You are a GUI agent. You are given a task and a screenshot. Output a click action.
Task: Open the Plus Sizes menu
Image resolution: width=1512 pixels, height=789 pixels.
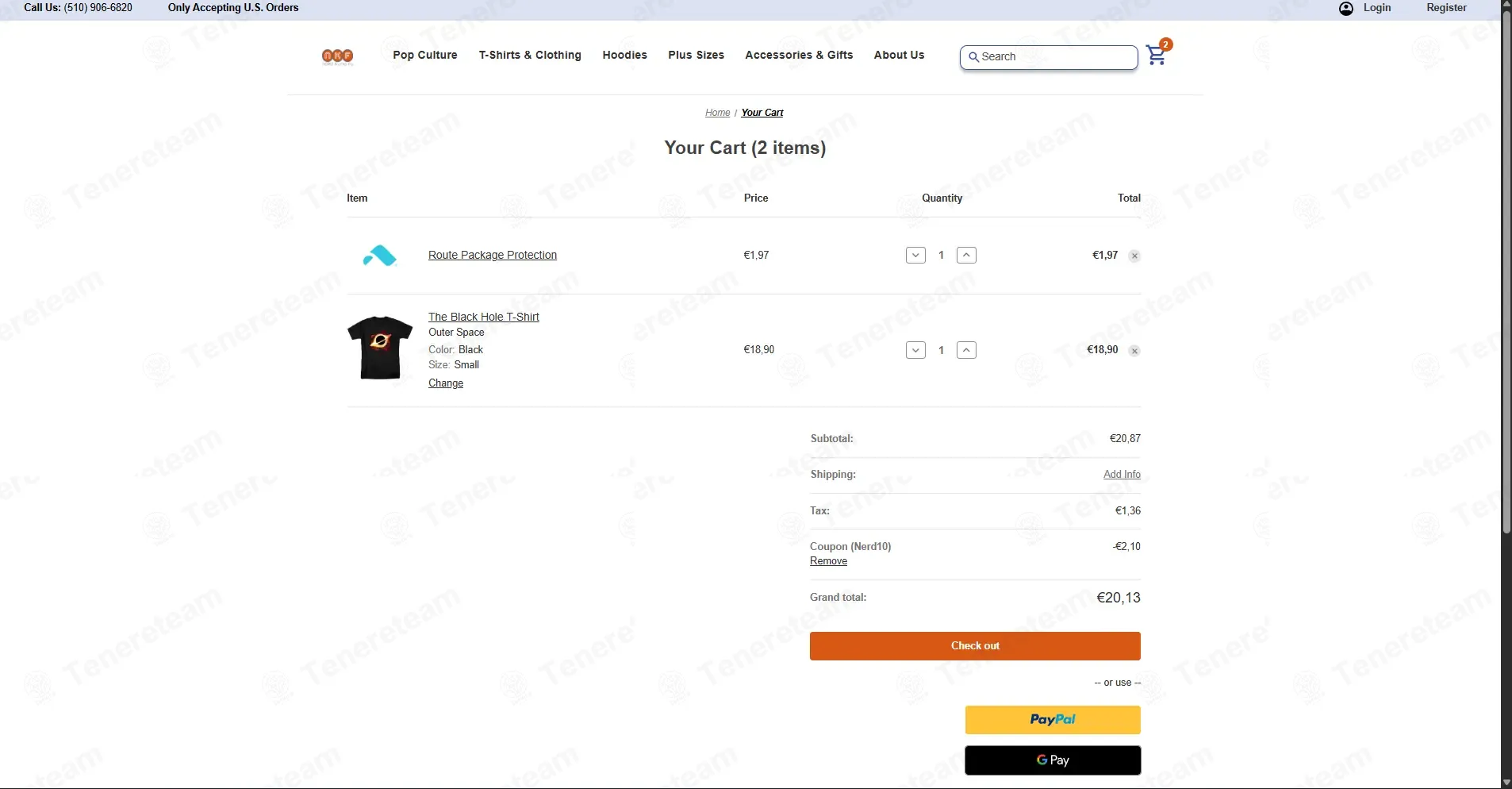click(696, 55)
